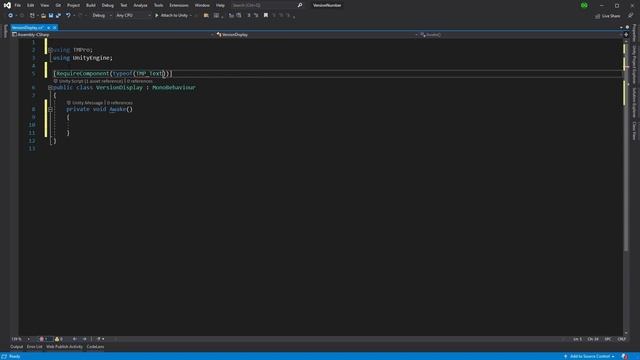The height and width of the screenshot is (360, 640).
Task: Click the 0 references link above class
Action: (140, 81)
